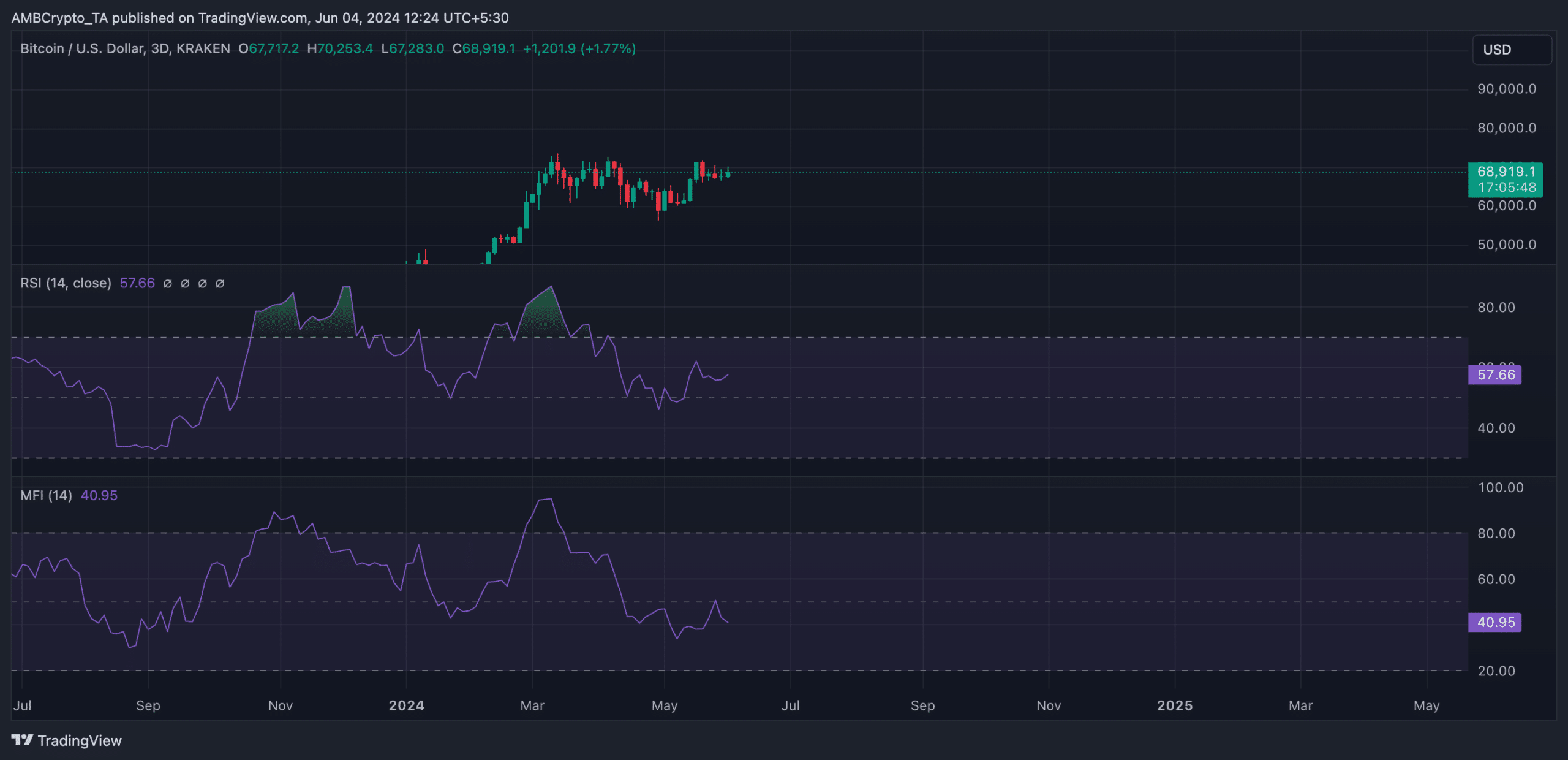Screen dimensions: 1568x760
Task: Click the RSI (14, close) indicator title
Action: pyautogui.click(x=66, y=283)
